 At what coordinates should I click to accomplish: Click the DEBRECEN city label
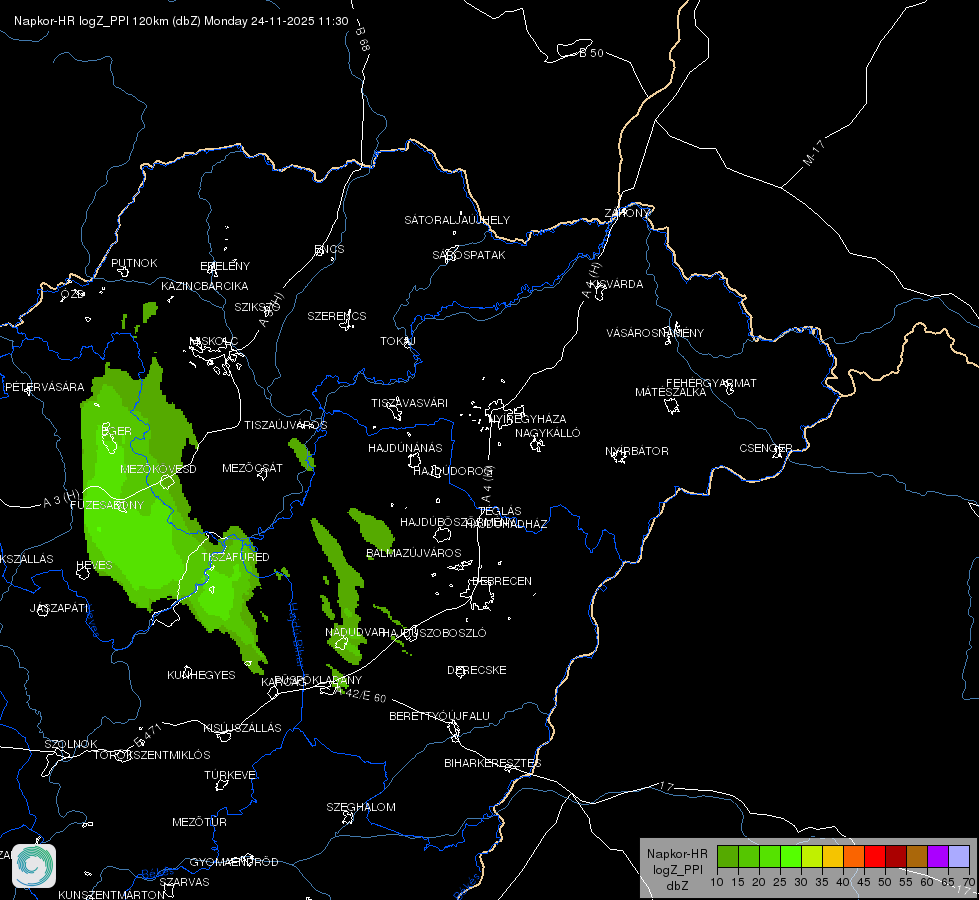pos(502,581)
